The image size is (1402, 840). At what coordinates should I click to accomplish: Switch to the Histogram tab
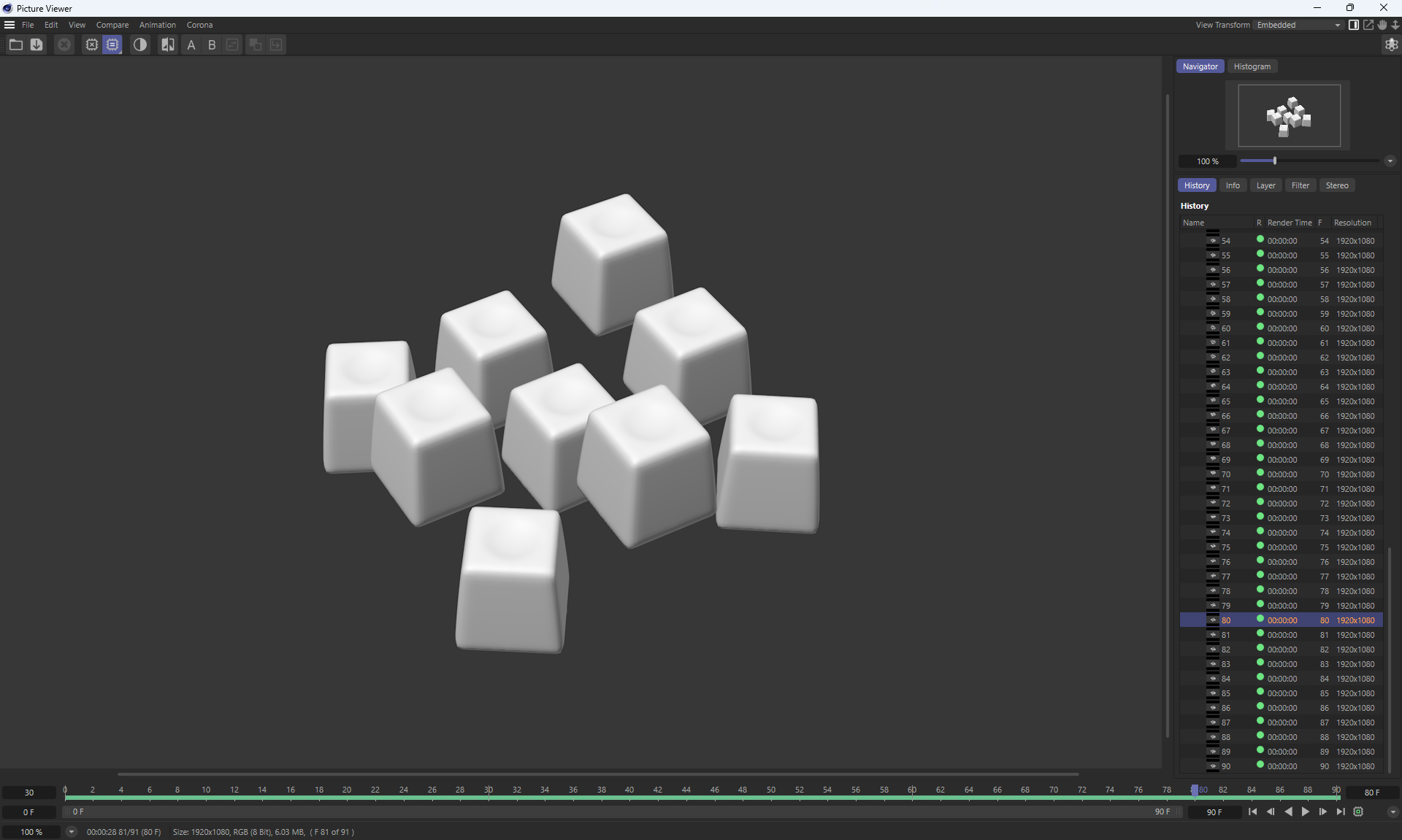pos(1252,66)
